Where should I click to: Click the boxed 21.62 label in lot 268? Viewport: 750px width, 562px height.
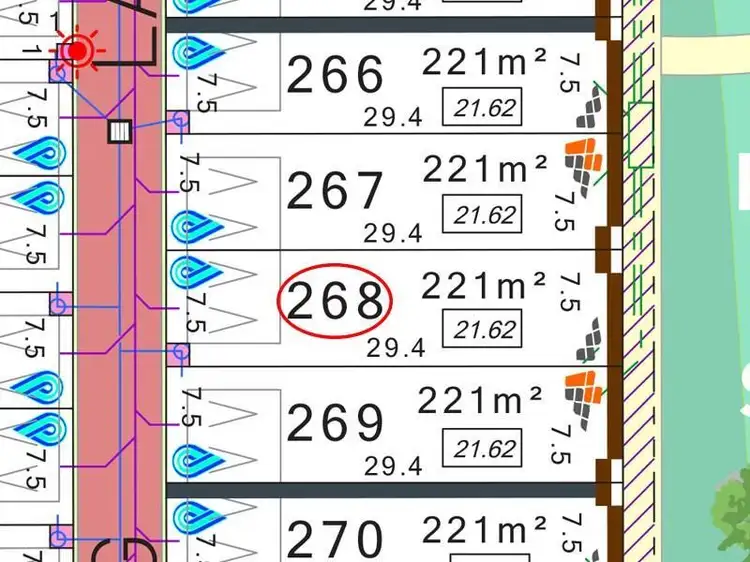pyautogui.click(x=484, y=329)
